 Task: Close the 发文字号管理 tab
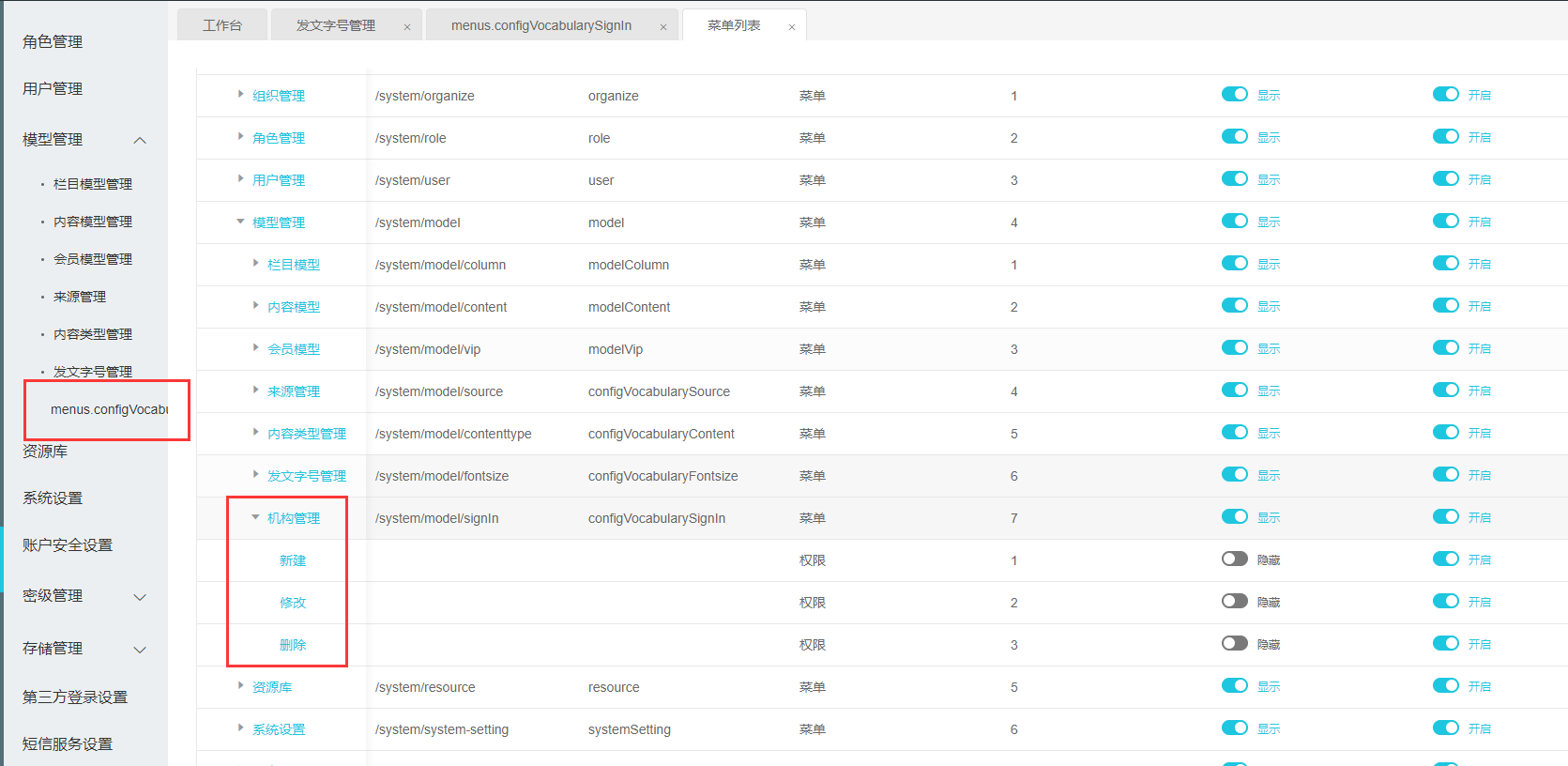point(407,27)
